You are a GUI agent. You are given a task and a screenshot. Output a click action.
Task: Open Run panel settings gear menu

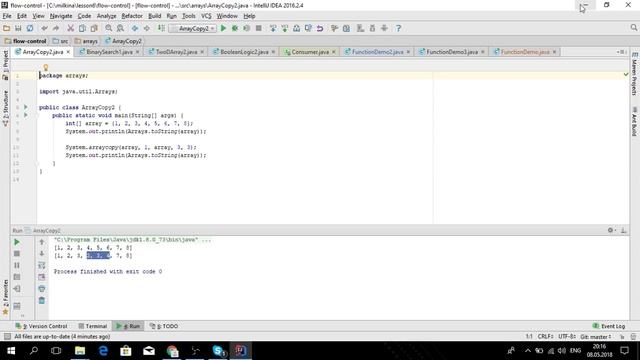[x=611, y=230]
